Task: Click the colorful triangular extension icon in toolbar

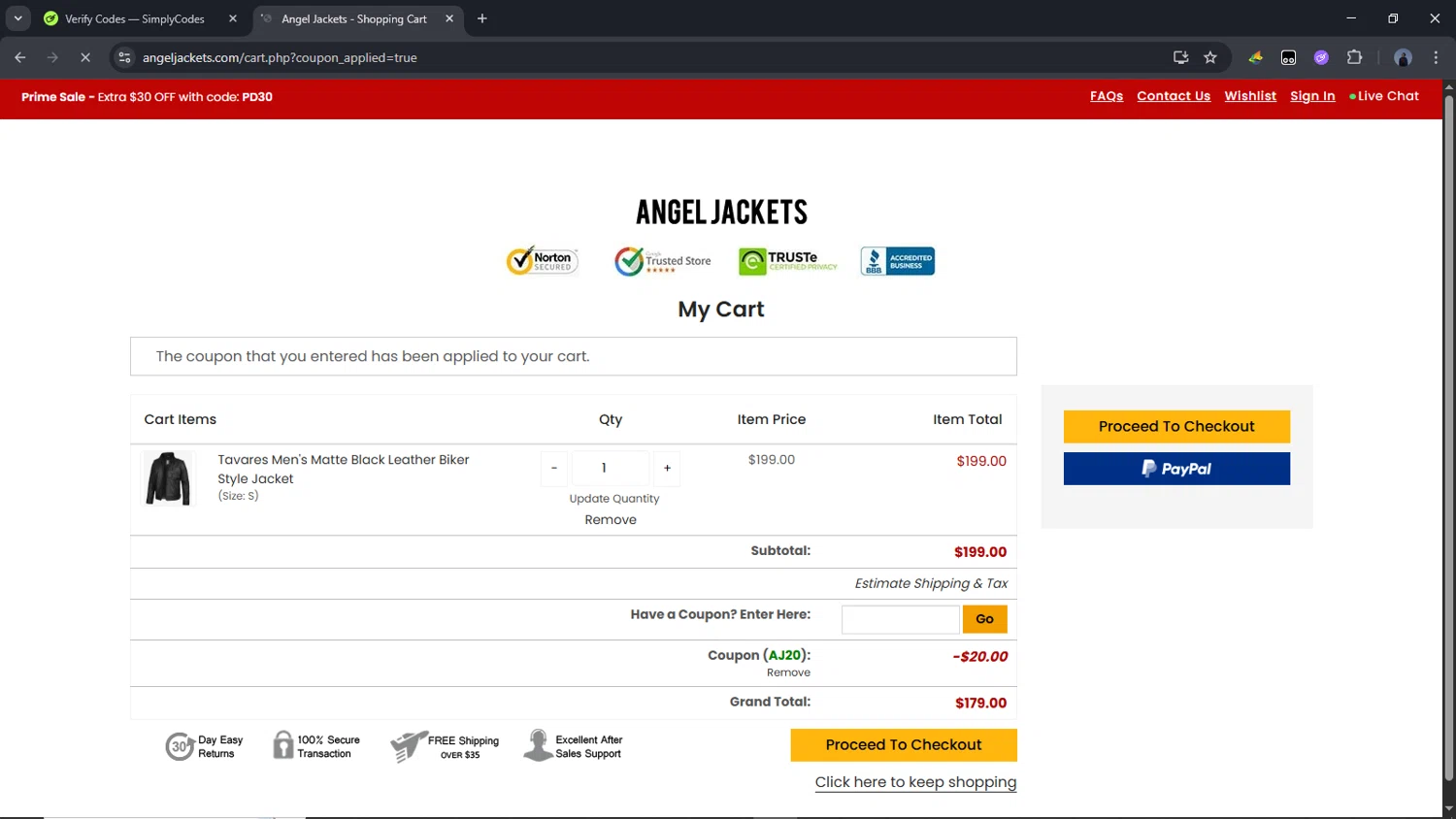Action: tap(1256, 57)
